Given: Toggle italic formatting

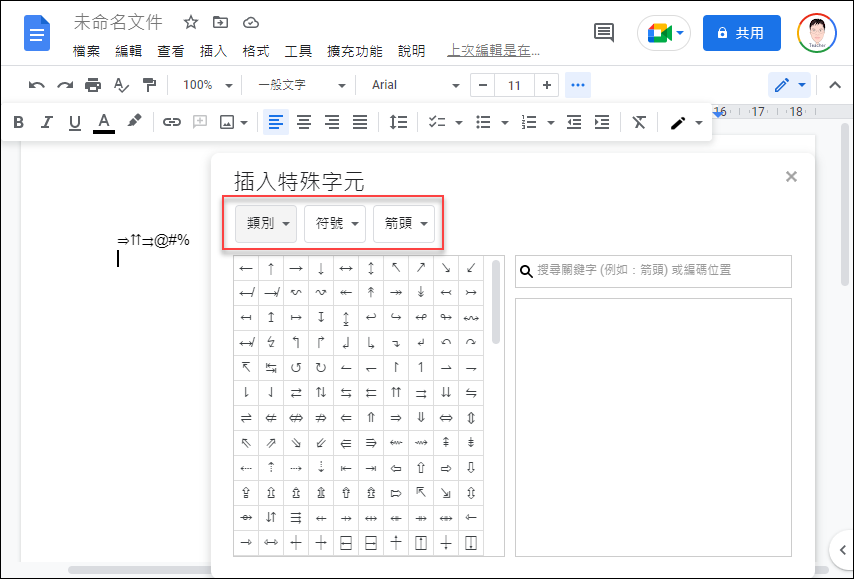Looking at the screenshot, I should (x=47, y=123).
